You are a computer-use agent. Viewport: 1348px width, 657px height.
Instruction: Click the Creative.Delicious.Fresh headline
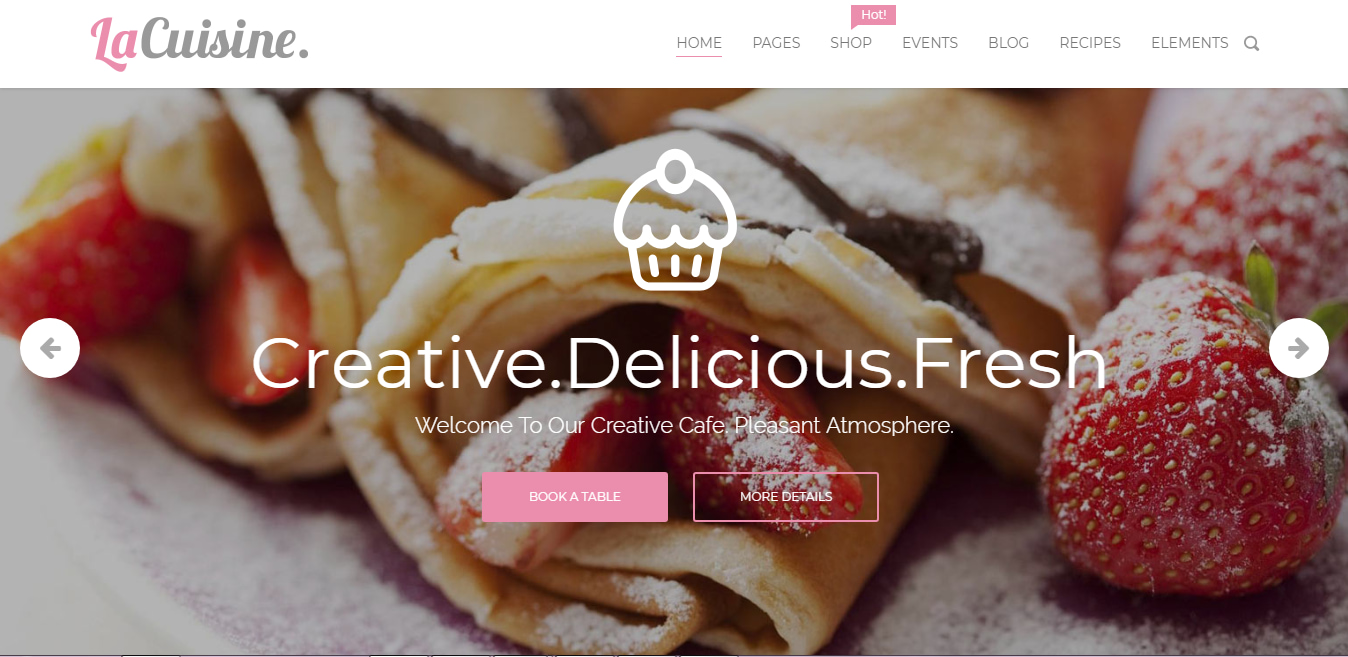click(x=679, y=362)
